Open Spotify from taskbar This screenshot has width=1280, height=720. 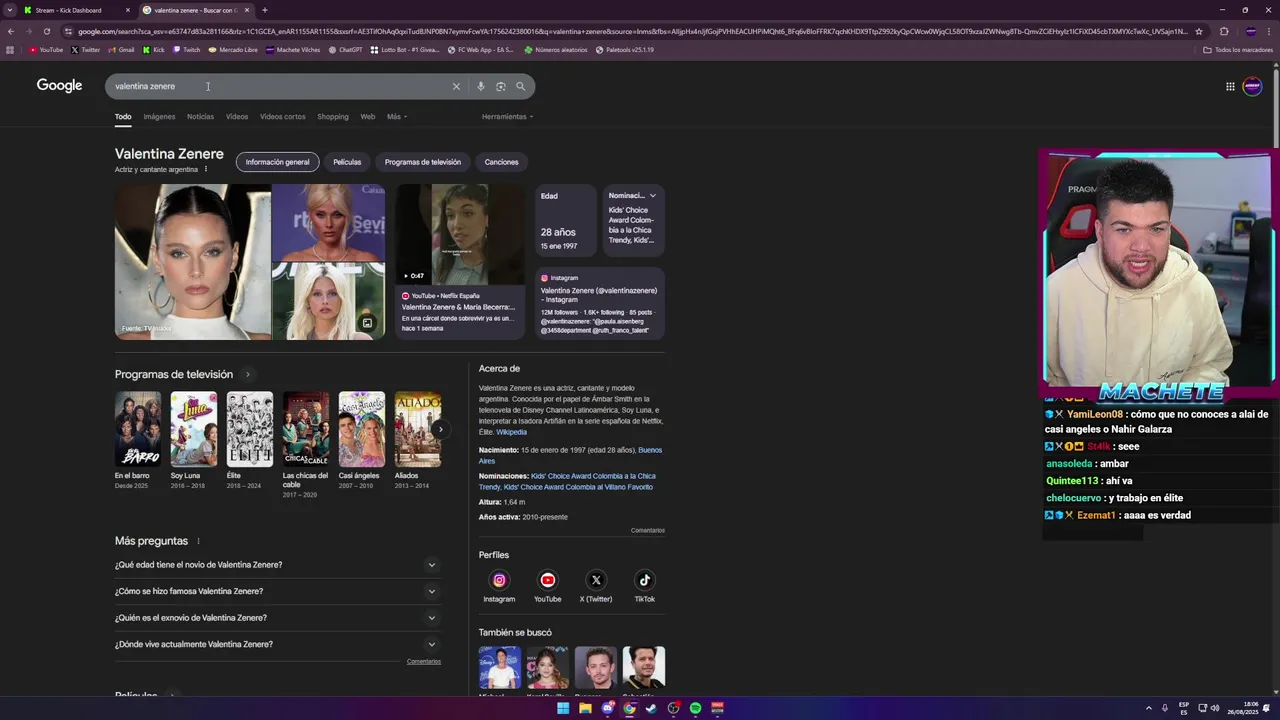pyautogui.click(x=695, y=708)
